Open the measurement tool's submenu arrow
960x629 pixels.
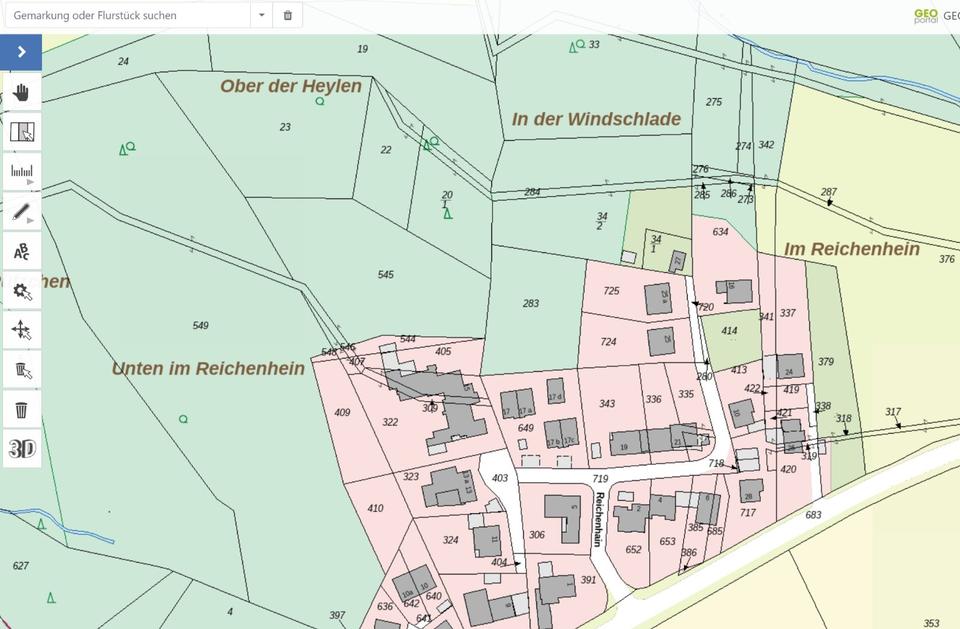(x=31, y=183)
